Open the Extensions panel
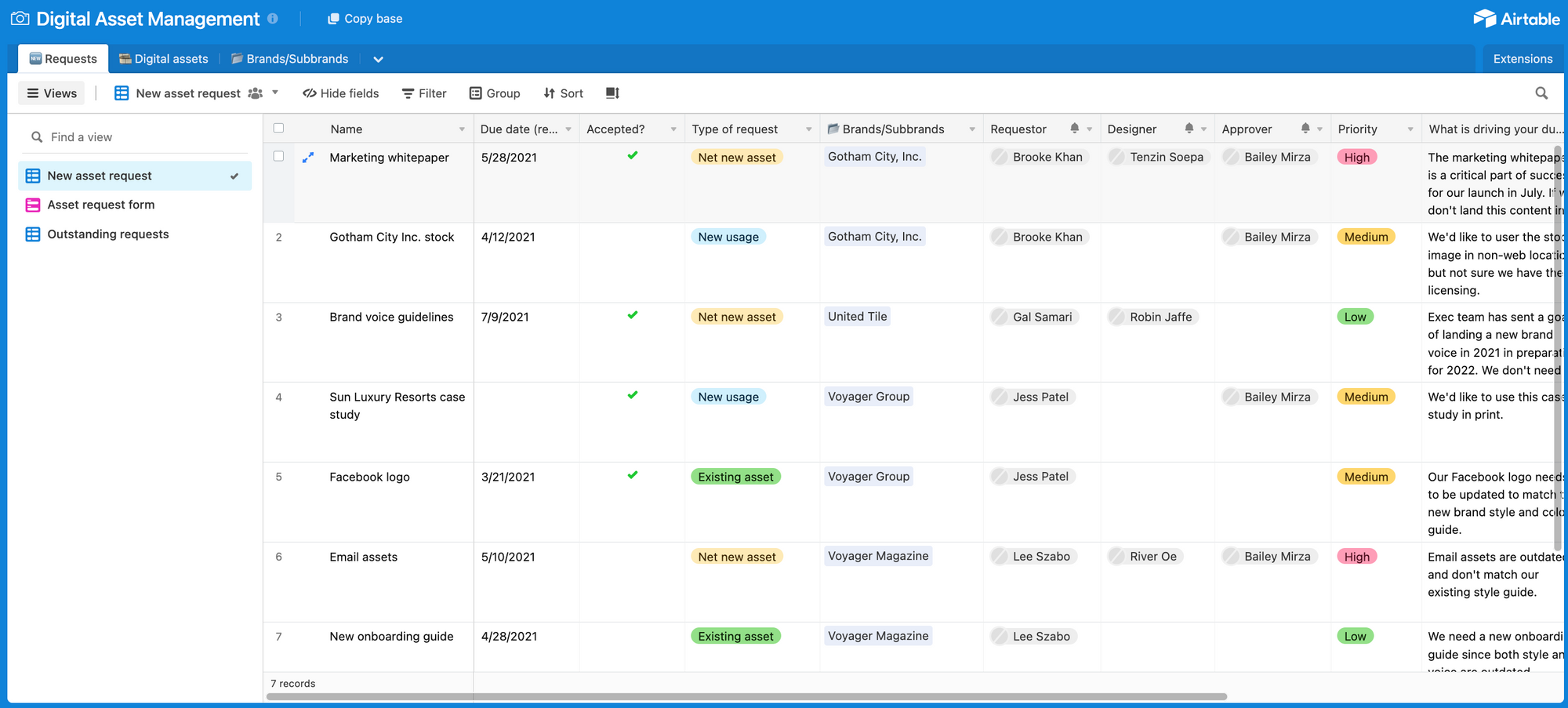The image size is (1568, 708). click(1523, 59)
